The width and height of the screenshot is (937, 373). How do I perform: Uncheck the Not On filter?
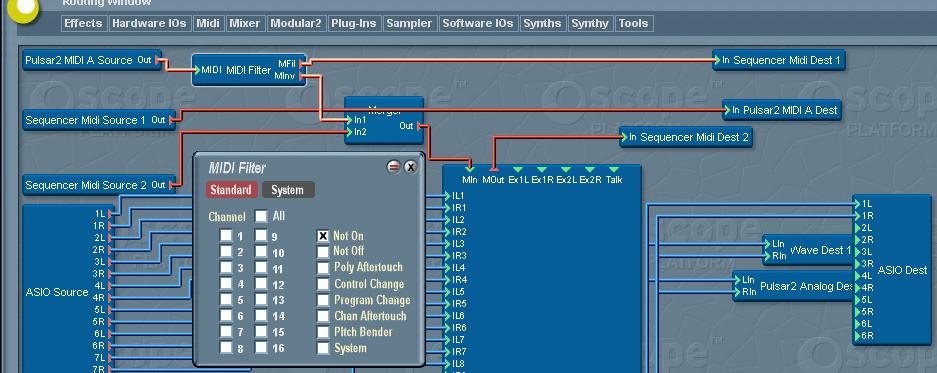323,236
